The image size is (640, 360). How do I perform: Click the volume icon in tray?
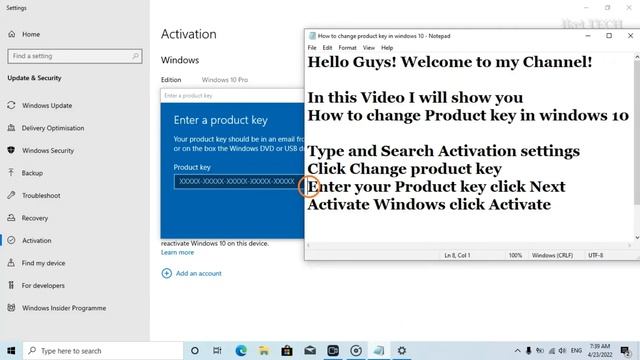562,351
